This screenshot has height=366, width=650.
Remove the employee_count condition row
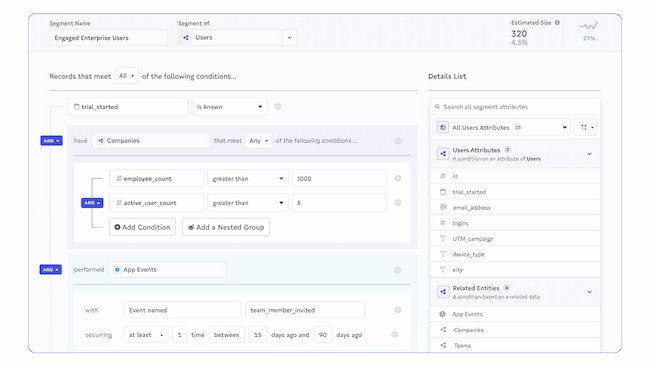[398, 178]
